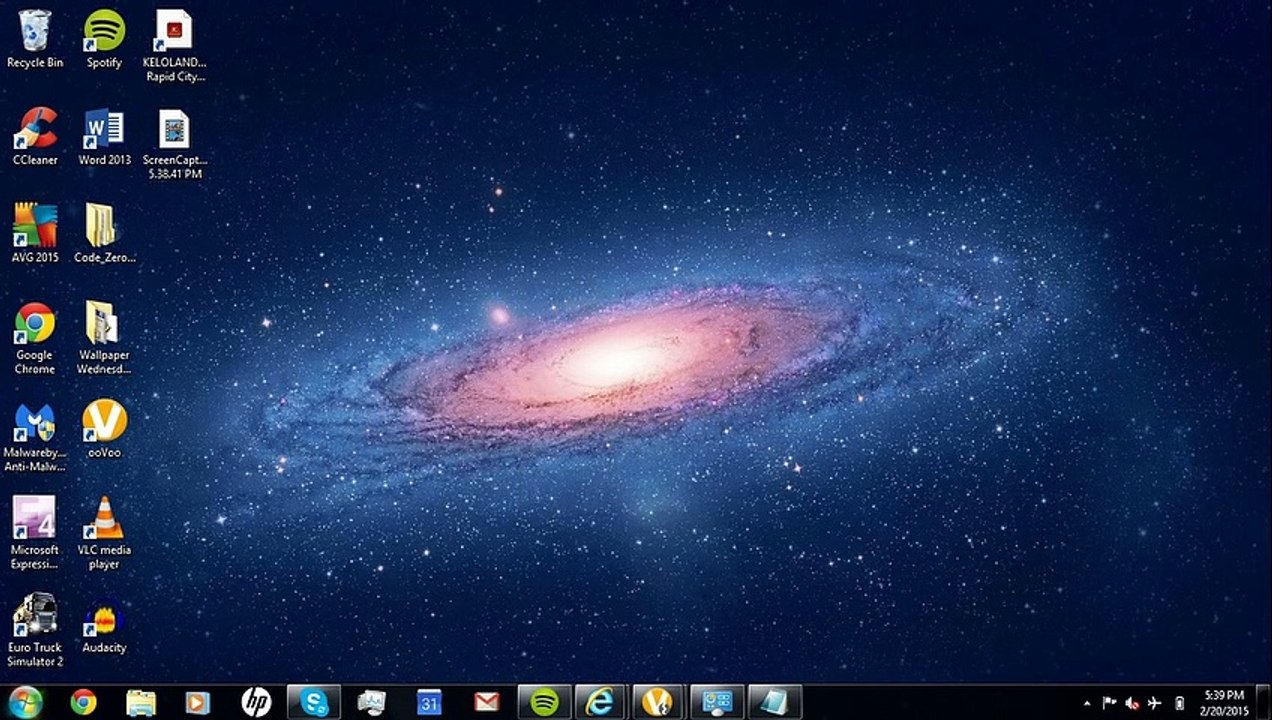
Task: Launch Chrome from the taskbar
Action: tap(83, 703)
